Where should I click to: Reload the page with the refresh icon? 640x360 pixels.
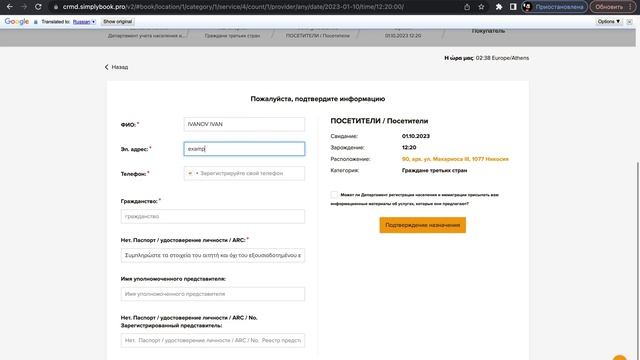(38, 7)
